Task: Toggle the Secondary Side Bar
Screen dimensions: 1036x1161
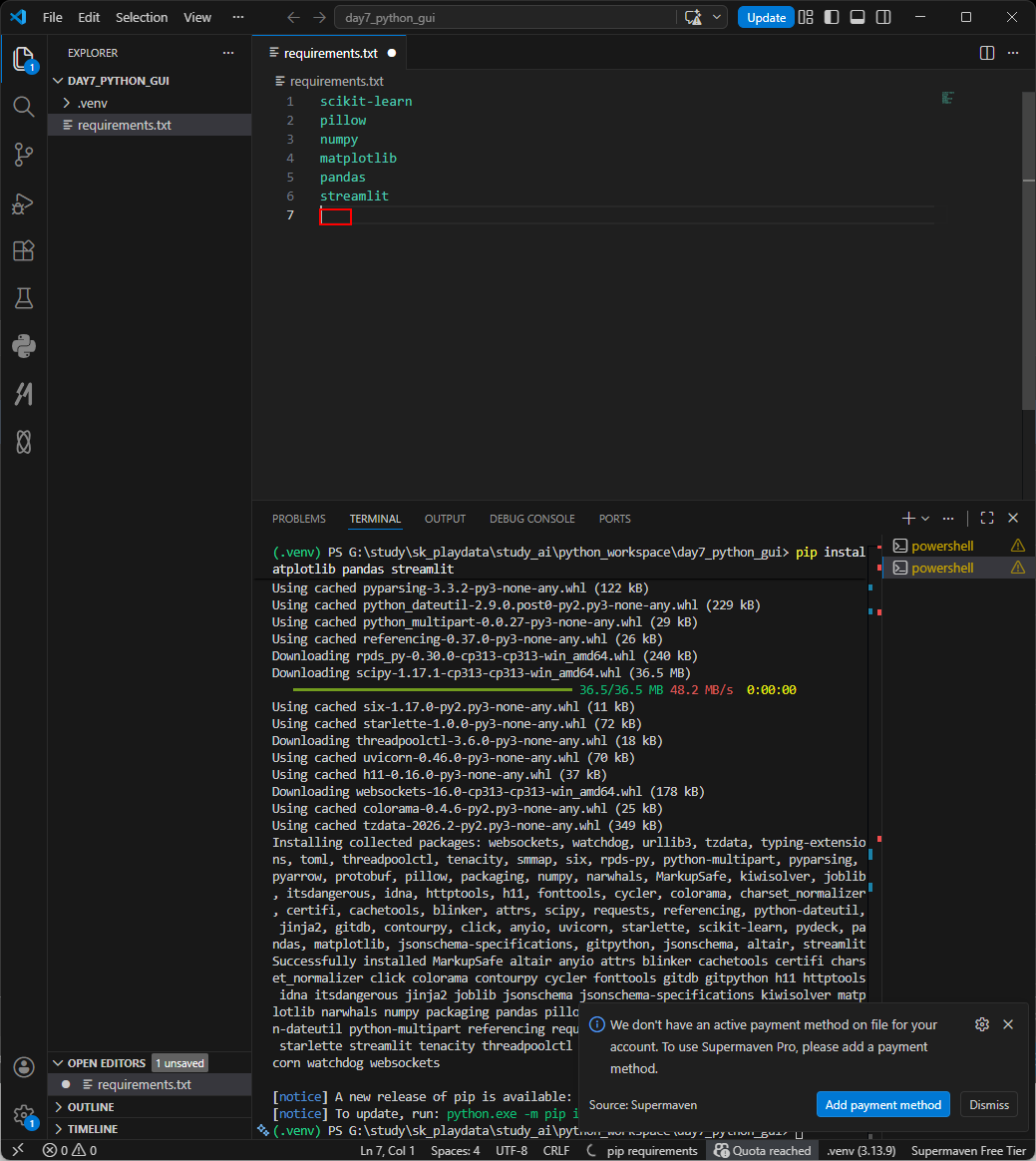Action: click(x=883, y=17)
